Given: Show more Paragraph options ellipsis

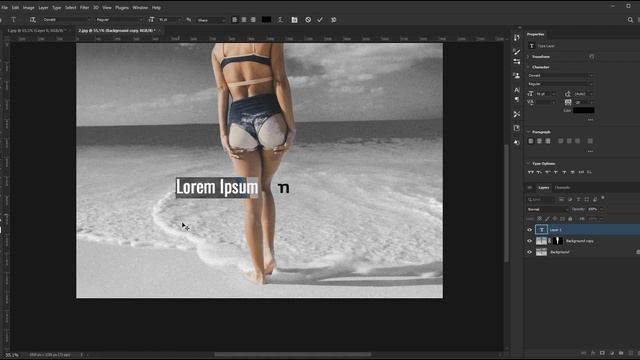Looking at the screenshot, I should pyautogui.click(x=590, y=151).
